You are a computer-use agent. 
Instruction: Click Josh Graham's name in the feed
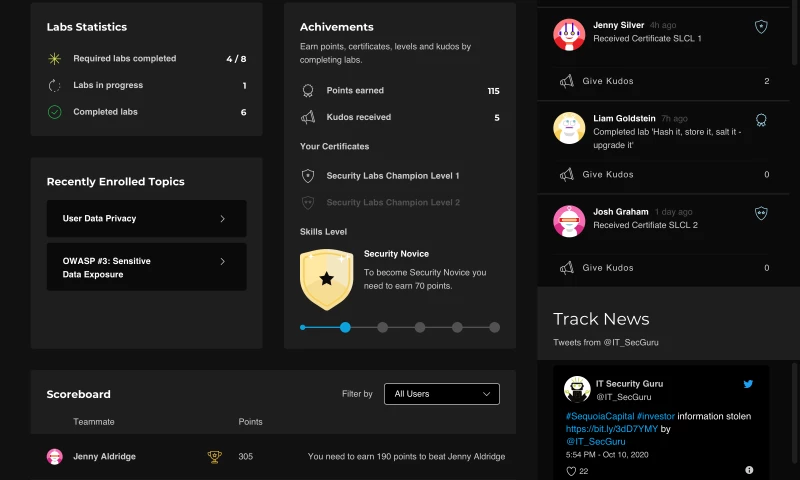(x=620, y=212)
